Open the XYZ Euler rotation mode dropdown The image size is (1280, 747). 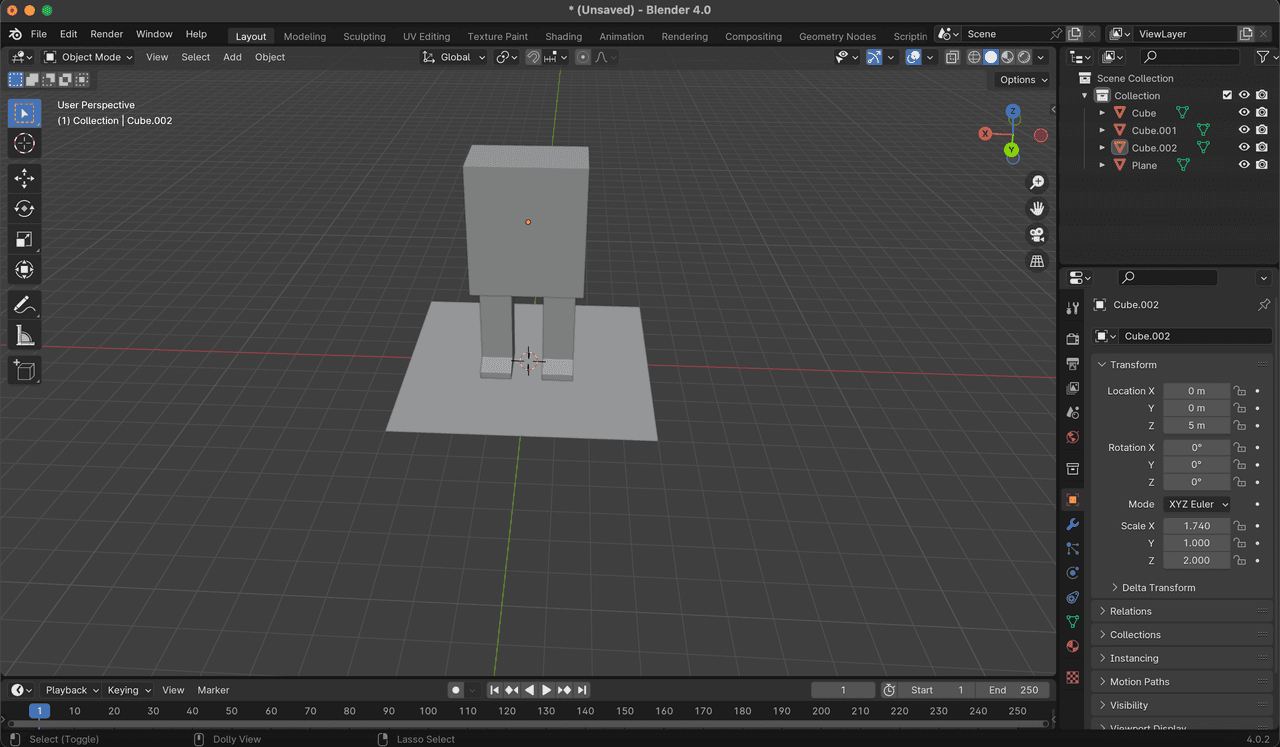coord(1197,504)
